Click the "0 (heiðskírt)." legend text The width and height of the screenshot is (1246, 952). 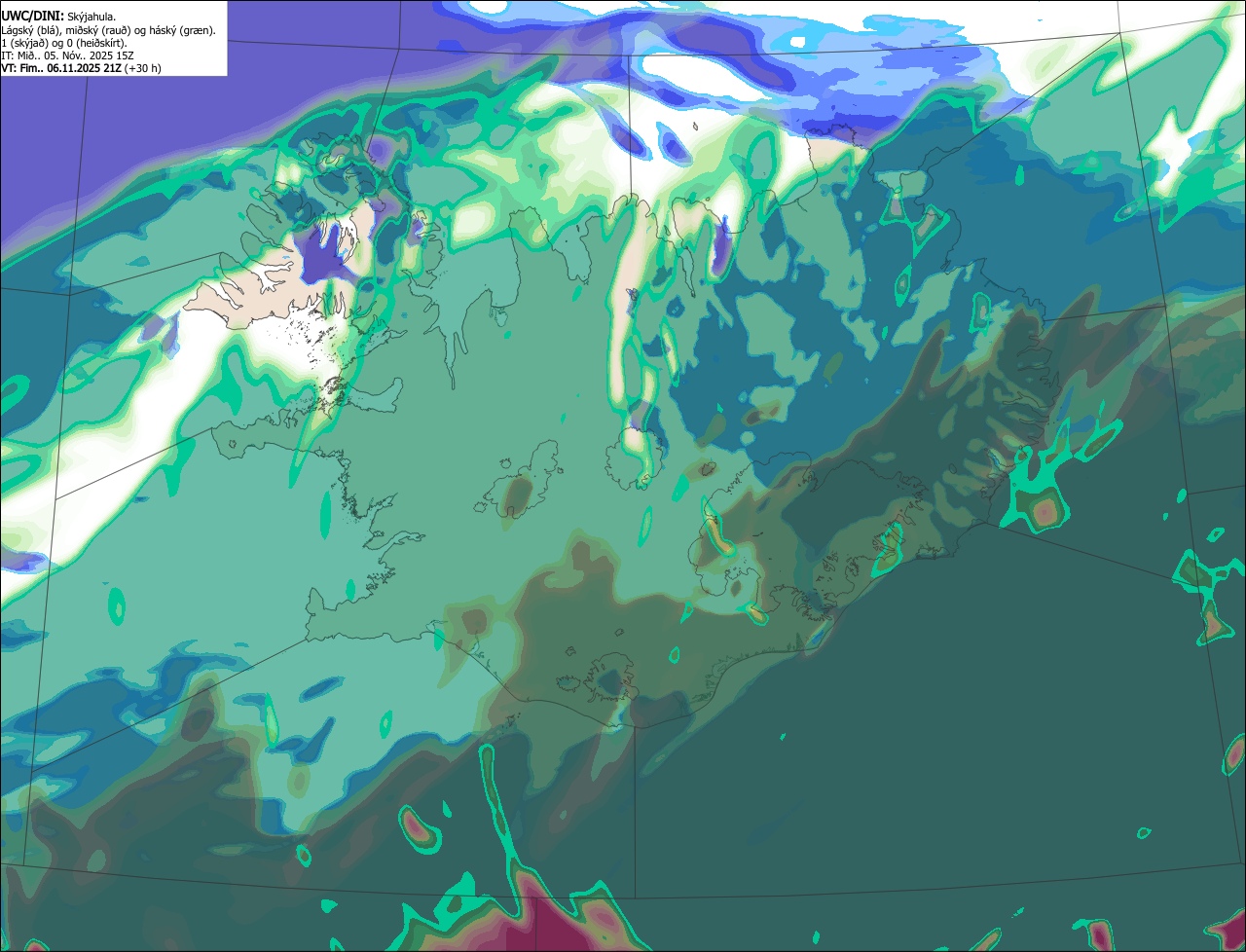(96, 43)
